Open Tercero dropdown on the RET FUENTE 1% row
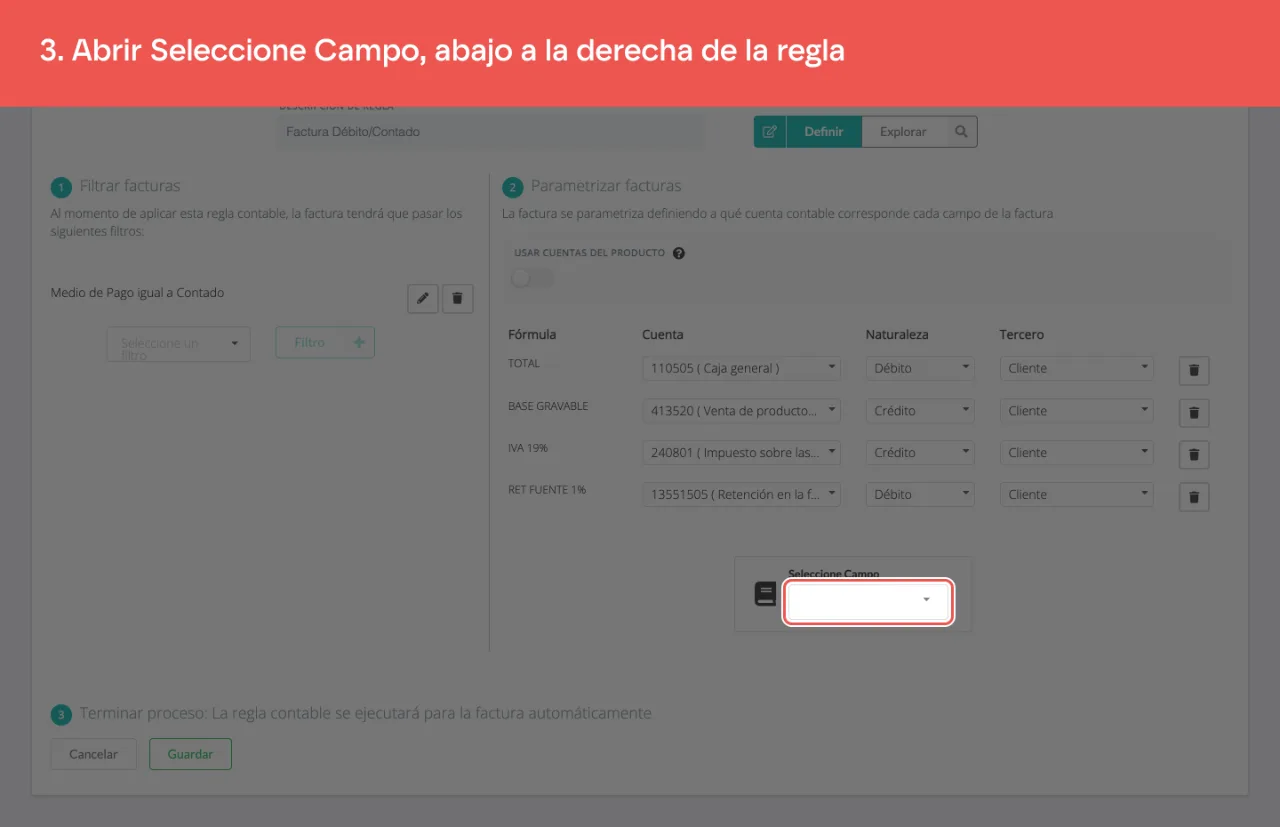This screenshot has width=1280, height=827. coord(1077,494)
